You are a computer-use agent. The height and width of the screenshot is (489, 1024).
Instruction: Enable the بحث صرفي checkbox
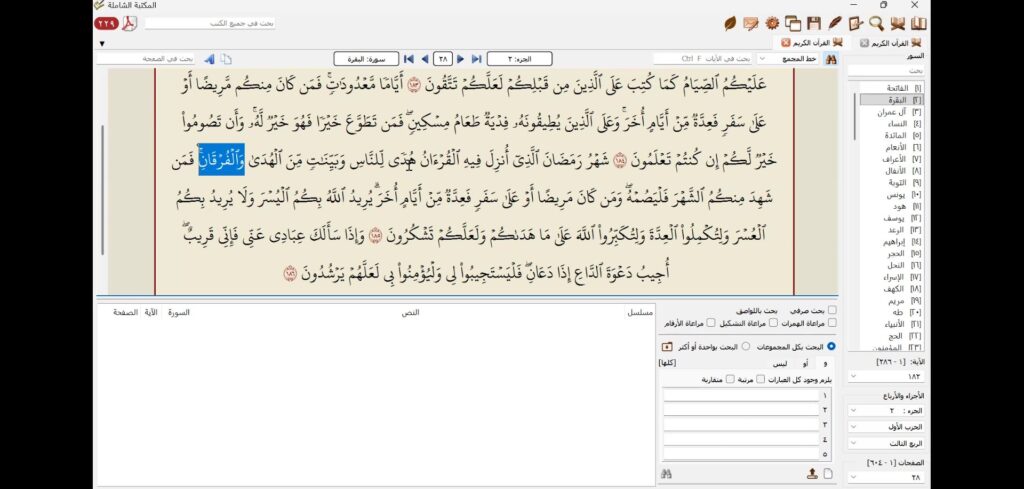point(833,310)
